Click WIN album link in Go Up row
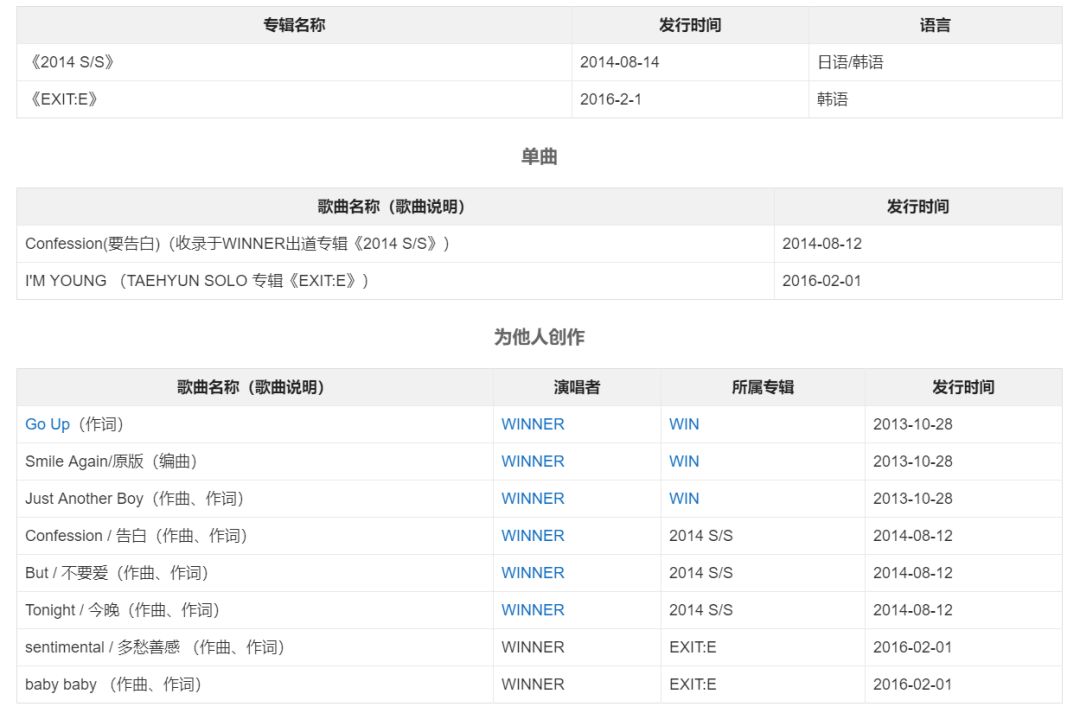1080x713 pixels. pos(684,424)
